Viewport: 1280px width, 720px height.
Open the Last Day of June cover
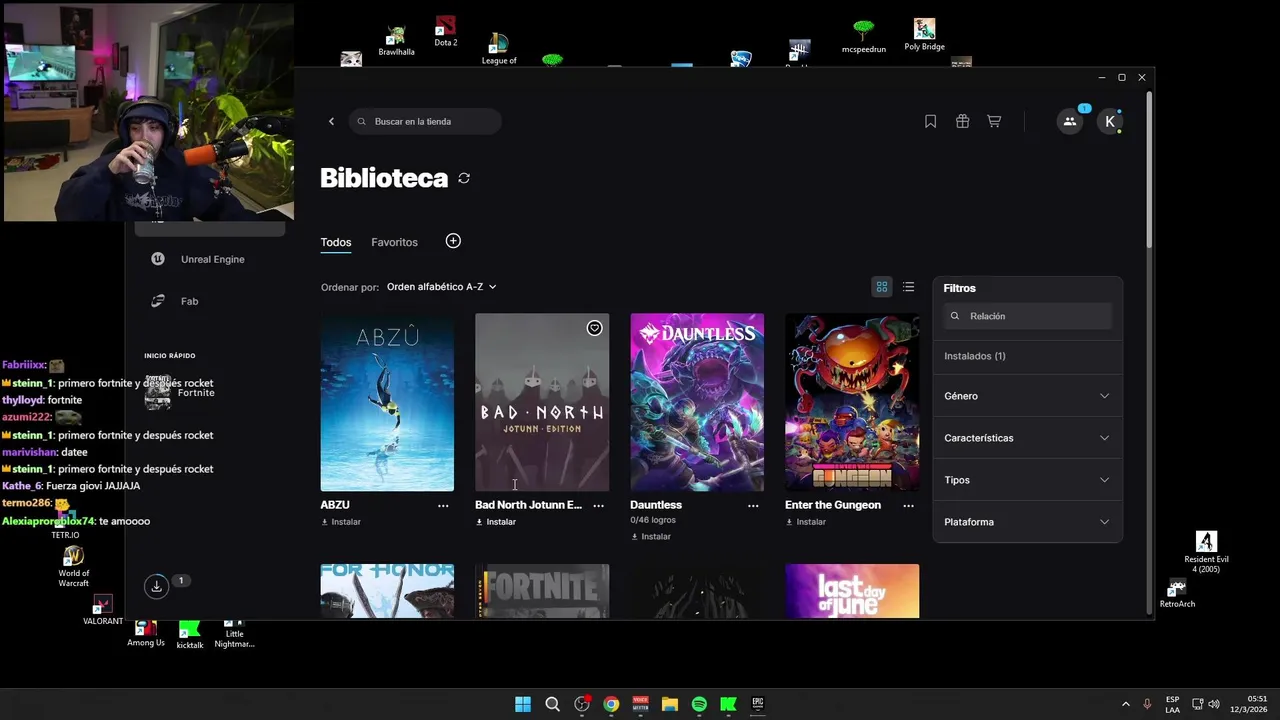(852, 591)
